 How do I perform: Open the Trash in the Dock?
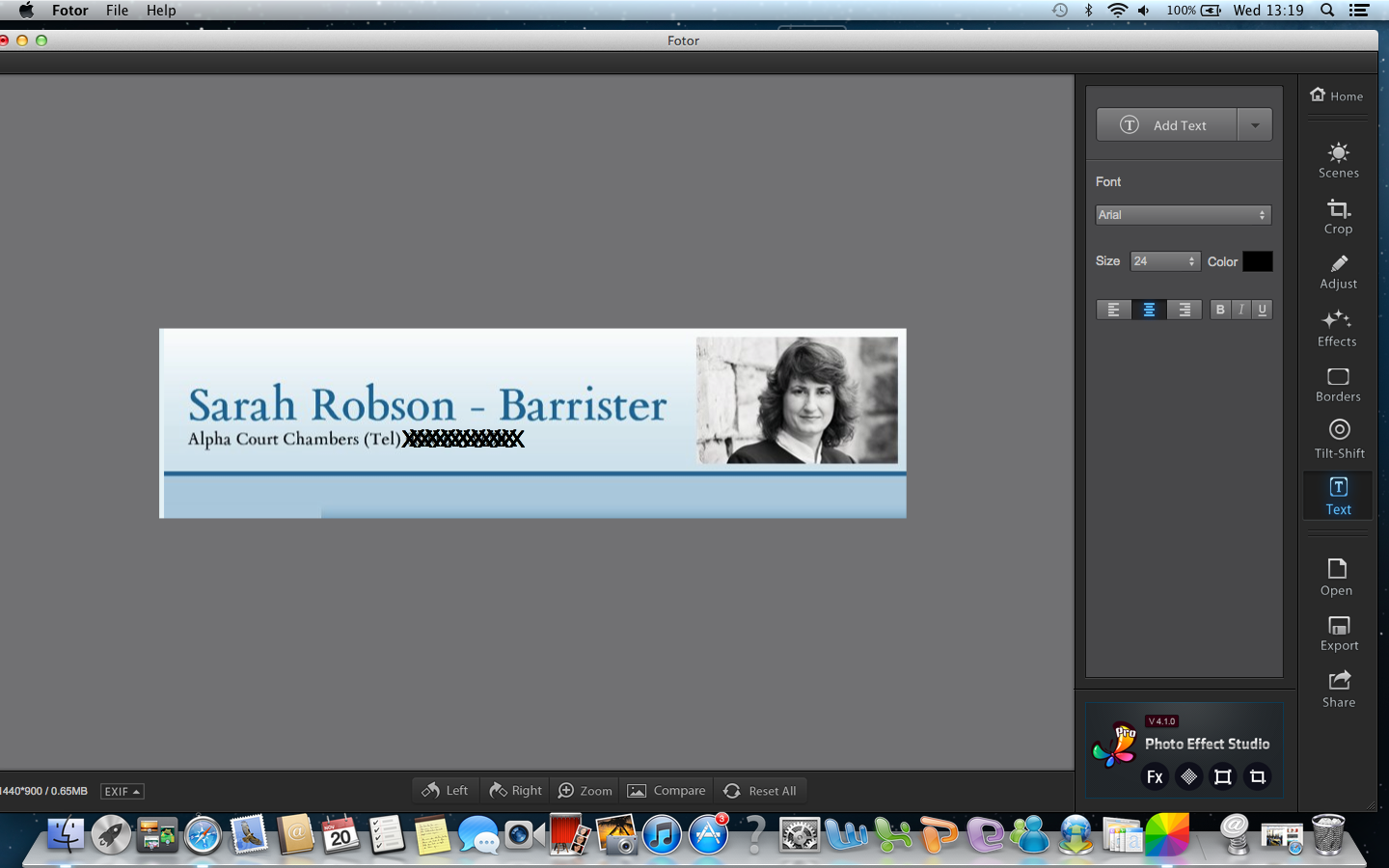click(x=1328, y=835)
